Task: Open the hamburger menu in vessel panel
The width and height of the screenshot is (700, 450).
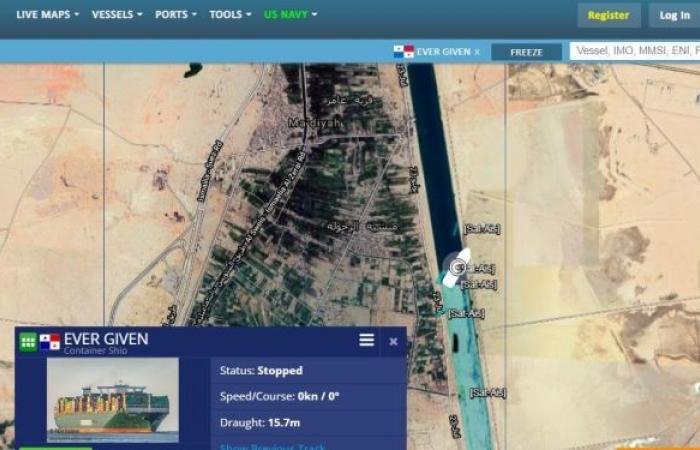Action: coord(367,340)
